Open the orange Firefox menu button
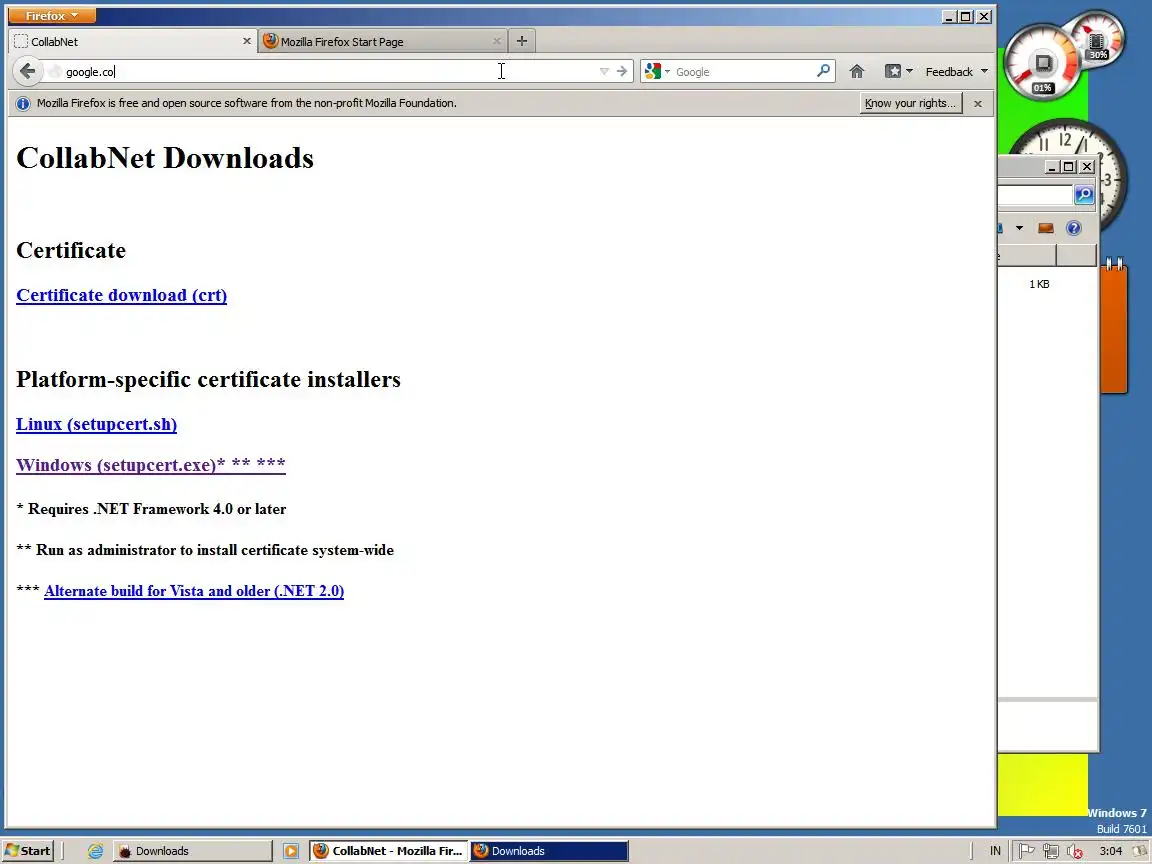The image size is (1152, 864). pos(51,15)
